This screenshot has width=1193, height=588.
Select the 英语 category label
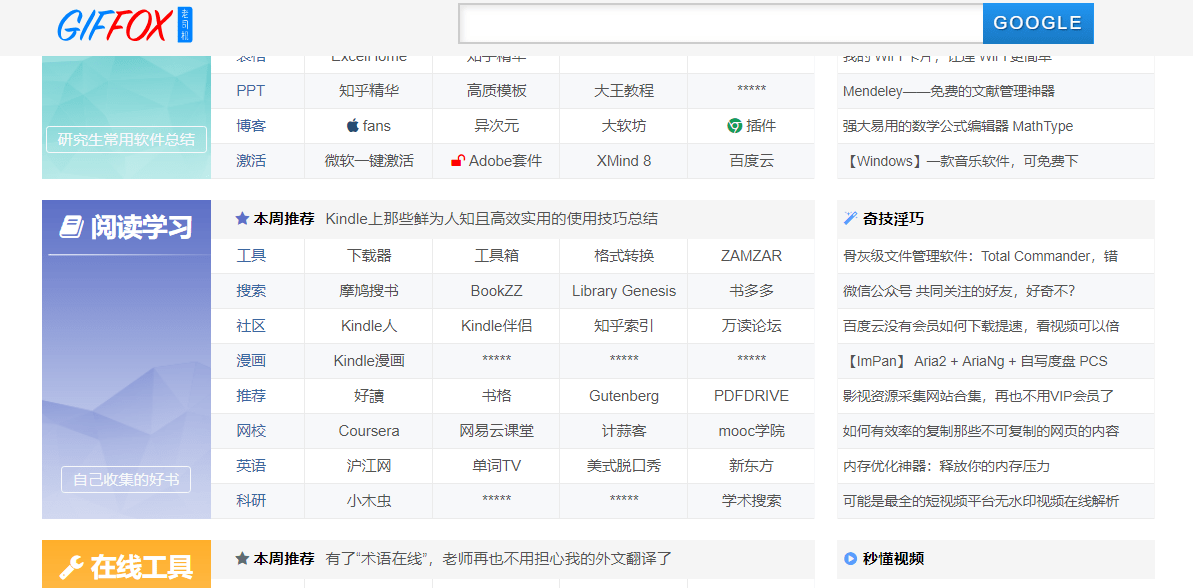[251, 466]
